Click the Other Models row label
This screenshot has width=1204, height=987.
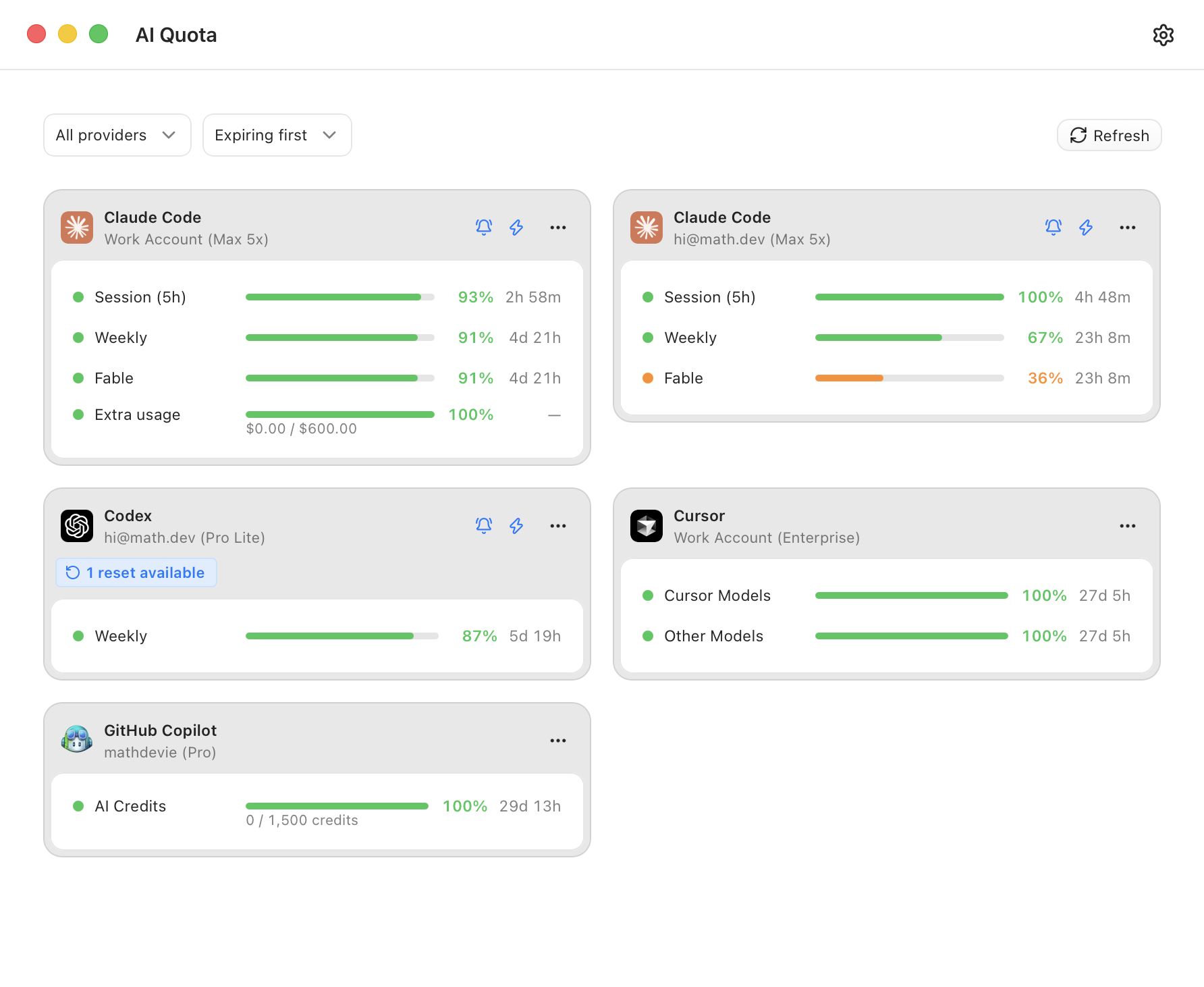[714, 636]
